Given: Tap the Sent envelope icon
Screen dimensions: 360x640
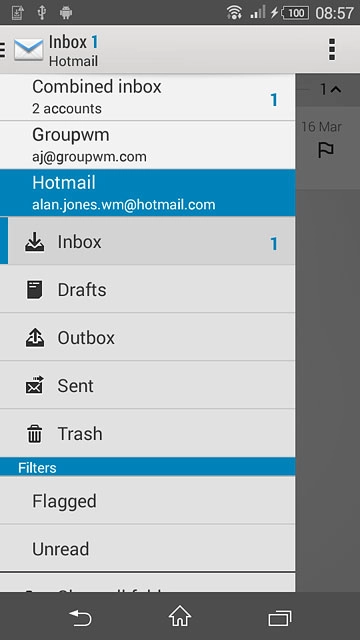Looking at the screenshot, I should coord(35,385).
